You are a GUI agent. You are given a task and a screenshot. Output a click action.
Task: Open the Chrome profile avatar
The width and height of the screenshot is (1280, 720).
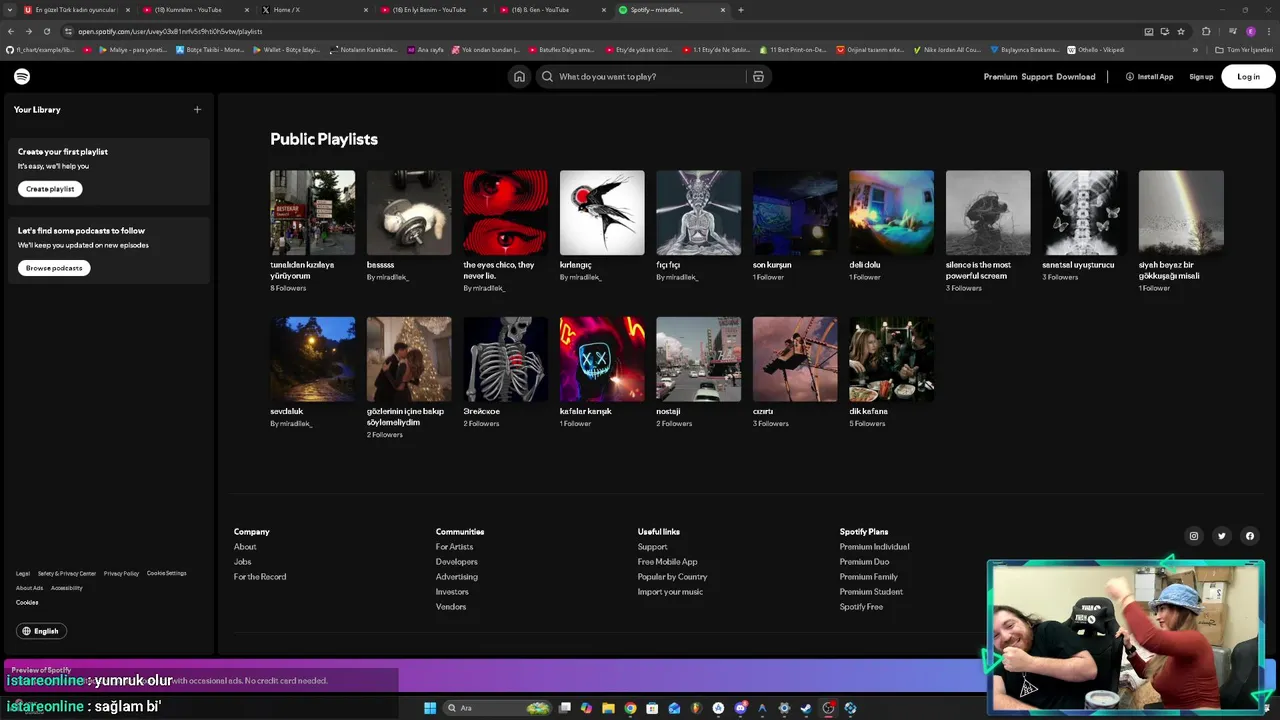coord(1250,31)
